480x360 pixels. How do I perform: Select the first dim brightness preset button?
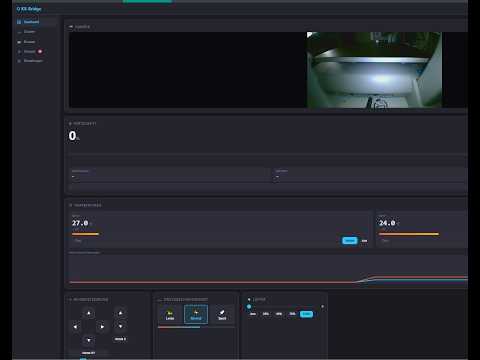coord(253,314)
